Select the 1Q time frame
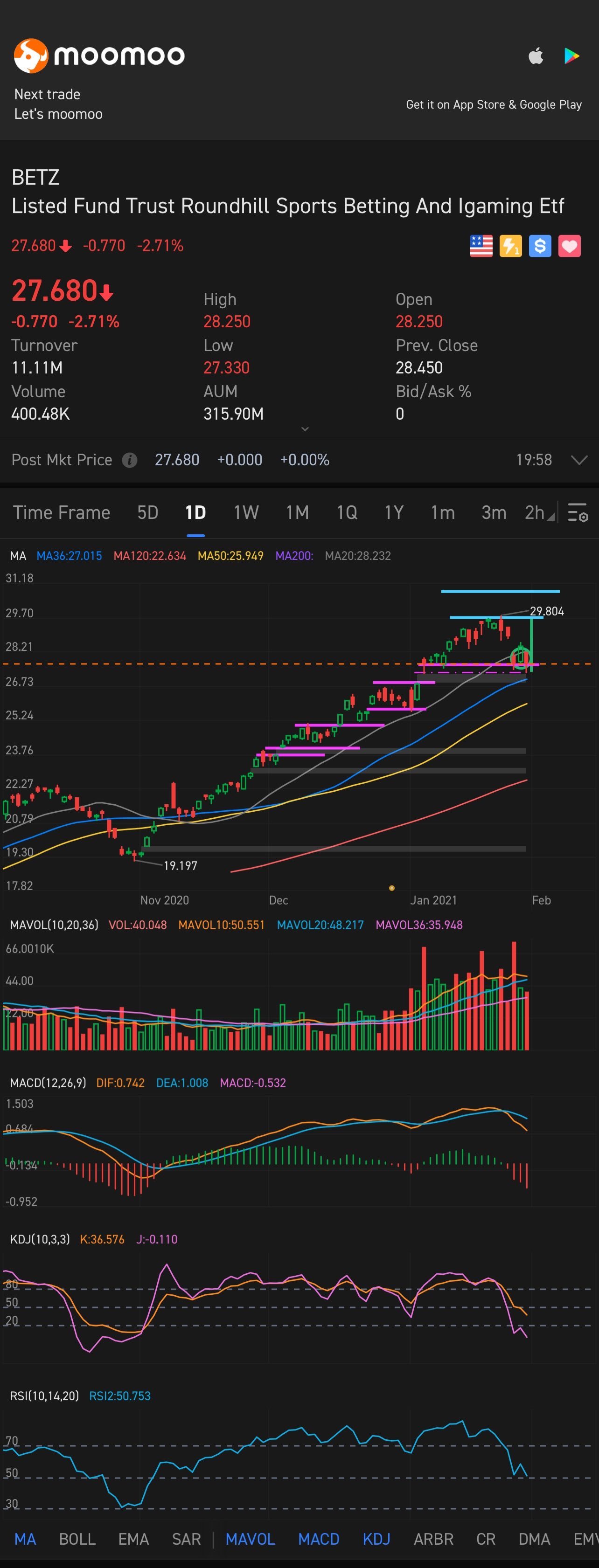 [x=347, y=512]
